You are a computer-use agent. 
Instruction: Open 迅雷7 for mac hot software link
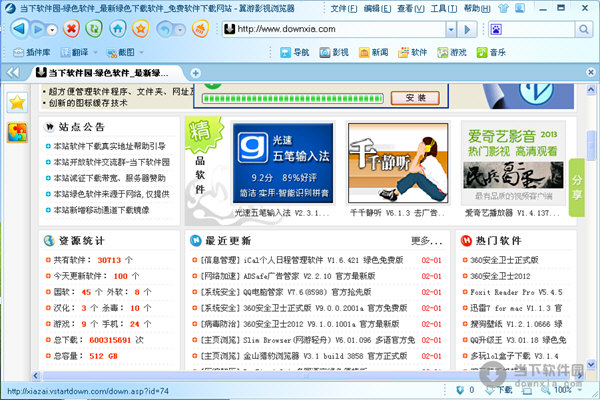(516, 308)
